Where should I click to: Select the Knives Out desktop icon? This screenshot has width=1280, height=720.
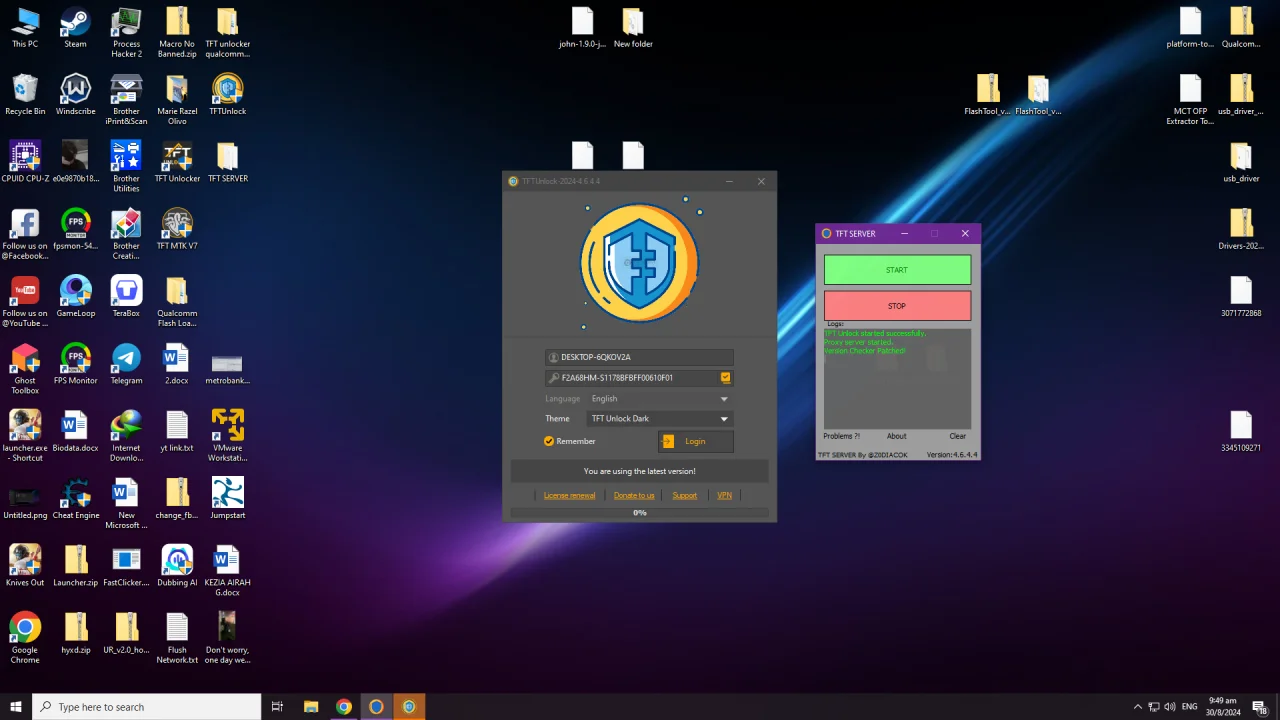[x=25, y=565]
